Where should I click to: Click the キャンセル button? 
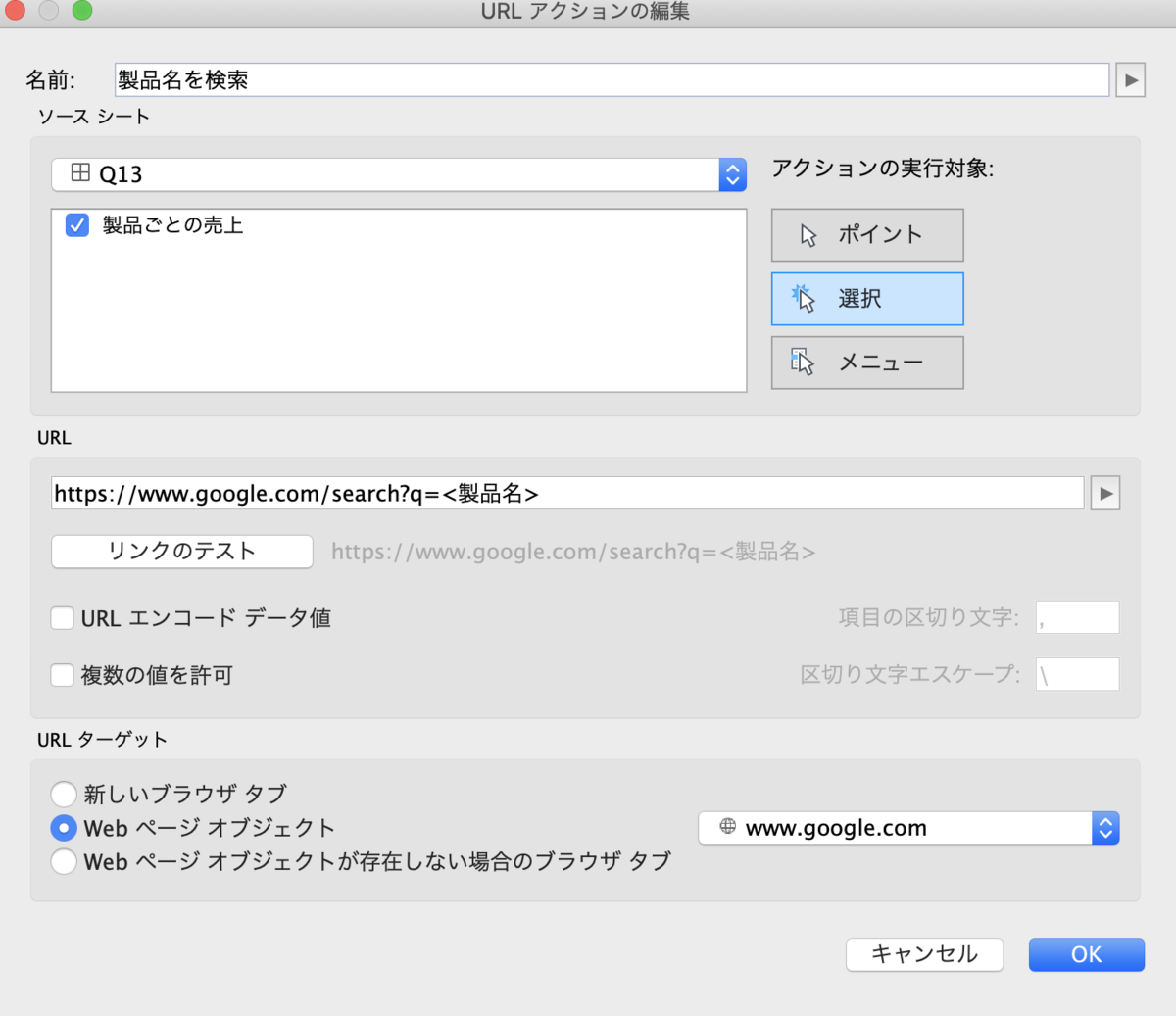(924, 954)
